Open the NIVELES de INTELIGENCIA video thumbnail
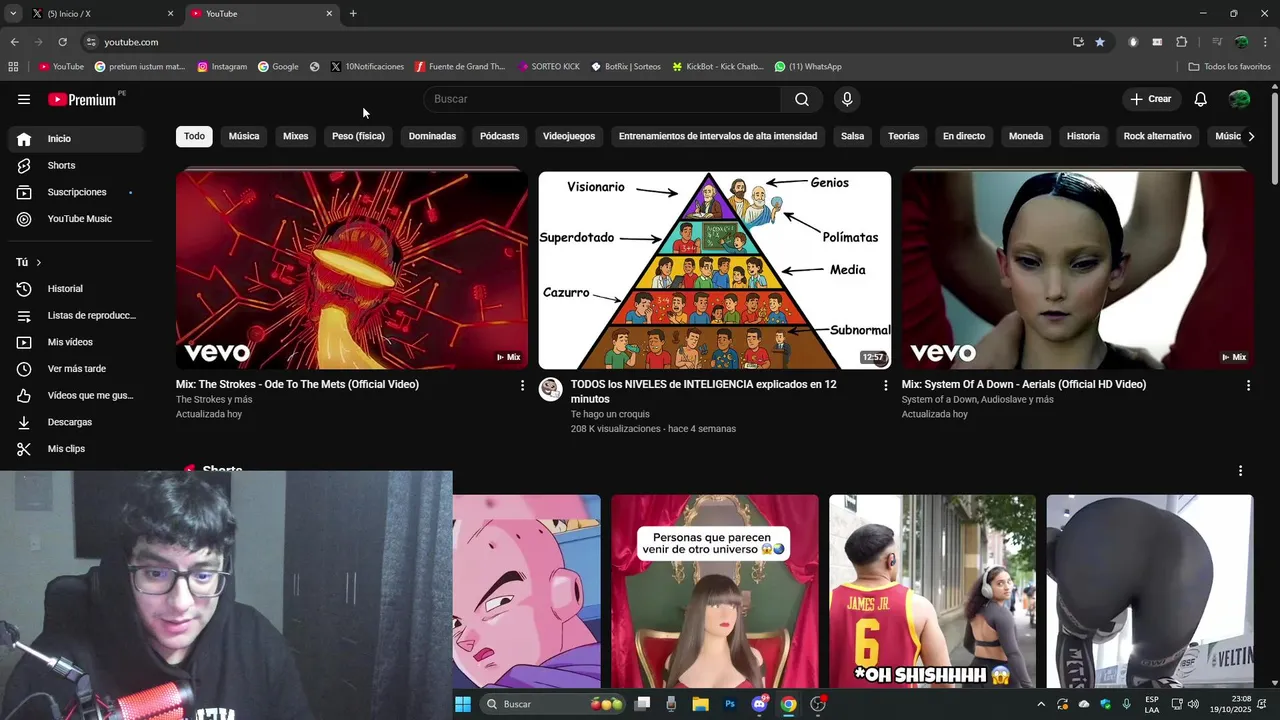1280x720 pixels. pos(715,270)
